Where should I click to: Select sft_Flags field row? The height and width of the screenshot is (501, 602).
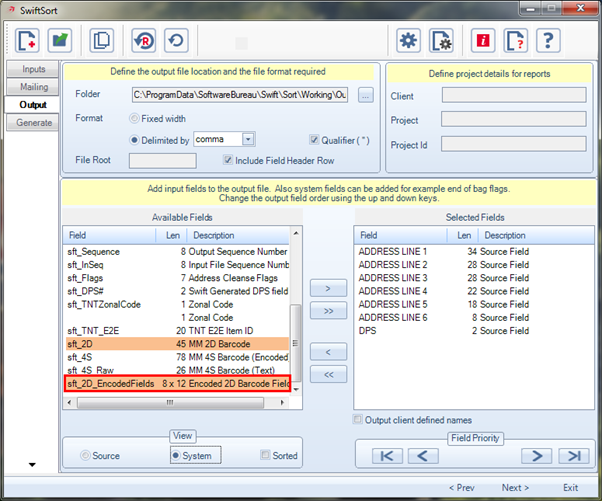point(177,278)
